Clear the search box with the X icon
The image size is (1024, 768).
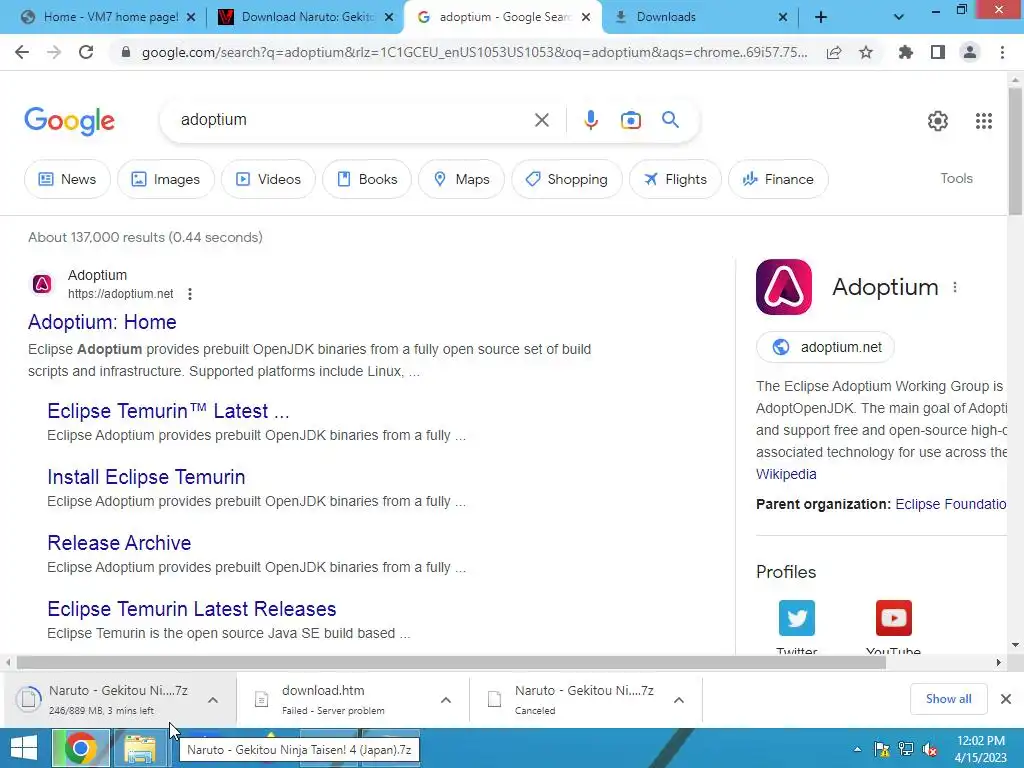(x=541, y=120)
